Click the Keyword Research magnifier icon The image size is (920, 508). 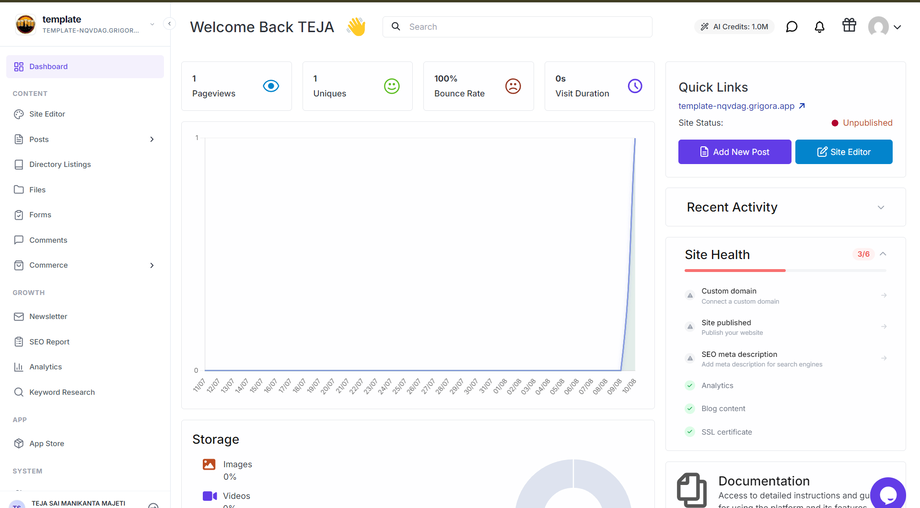(19, 392)
